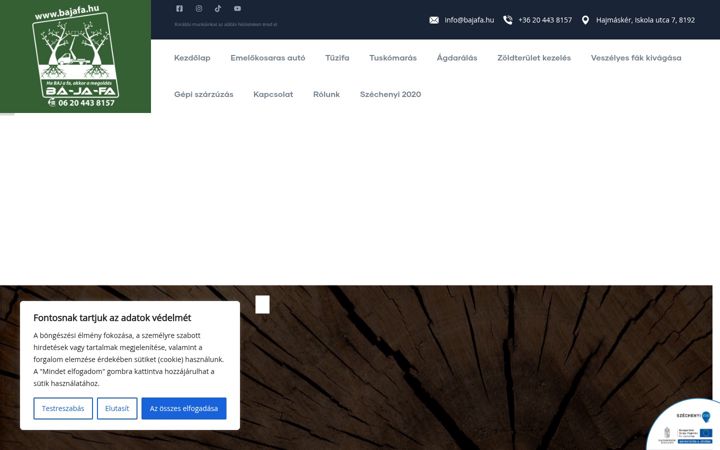Open the Tuskómarás menu item
The image size is (720, 450).
tap(393, 58)
